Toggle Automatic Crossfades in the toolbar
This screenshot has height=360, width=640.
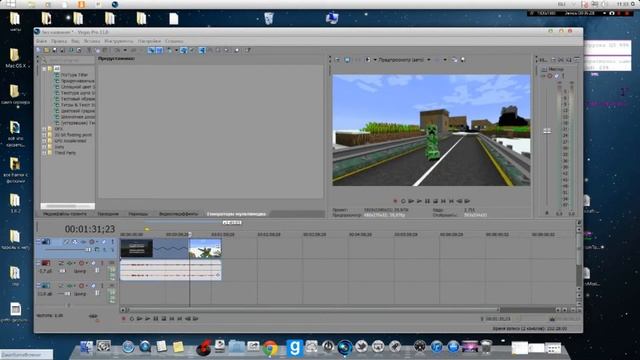click(160, 50)
